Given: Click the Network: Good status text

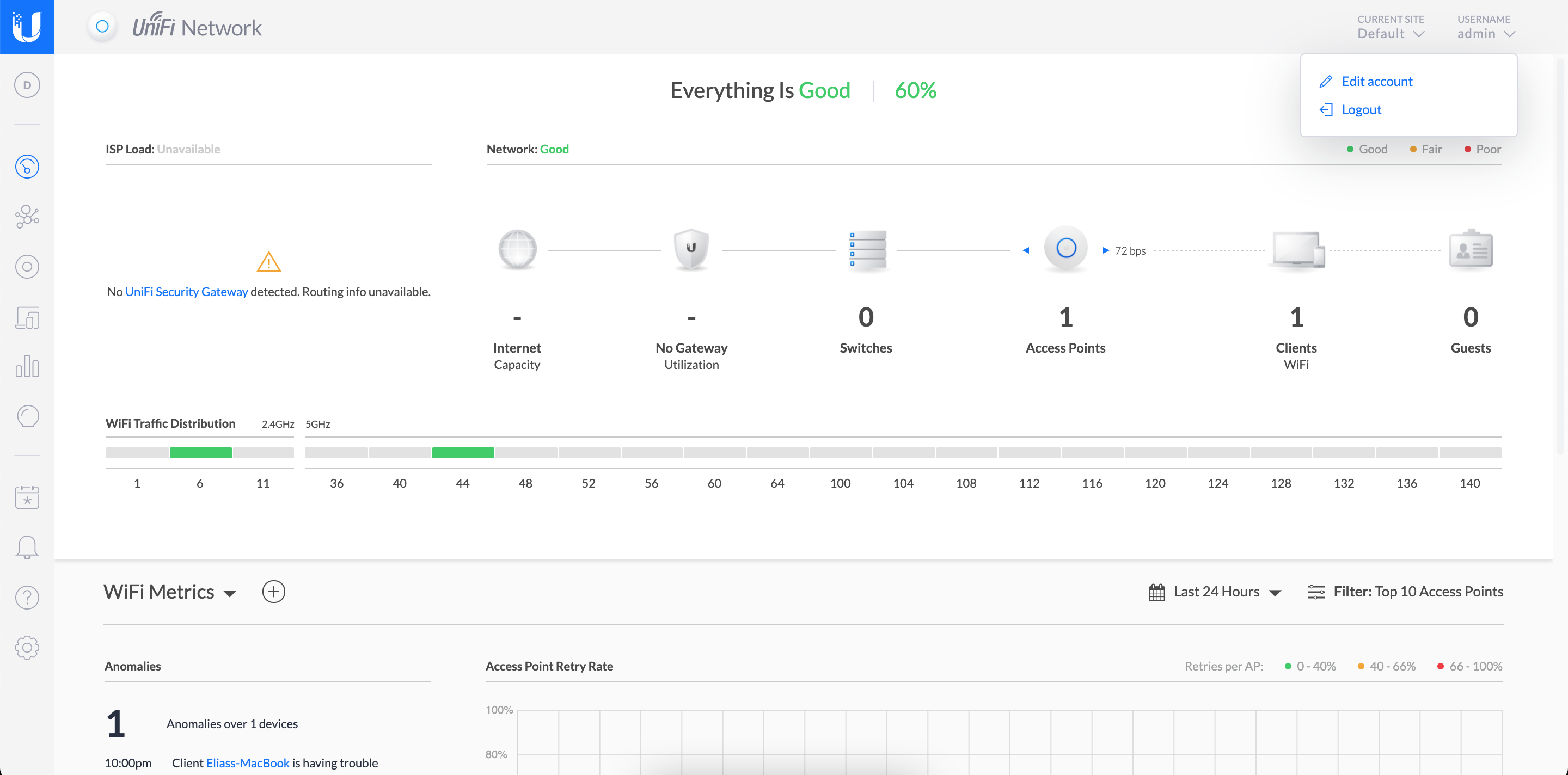Looking at the screenshot, I should point(527,149).
